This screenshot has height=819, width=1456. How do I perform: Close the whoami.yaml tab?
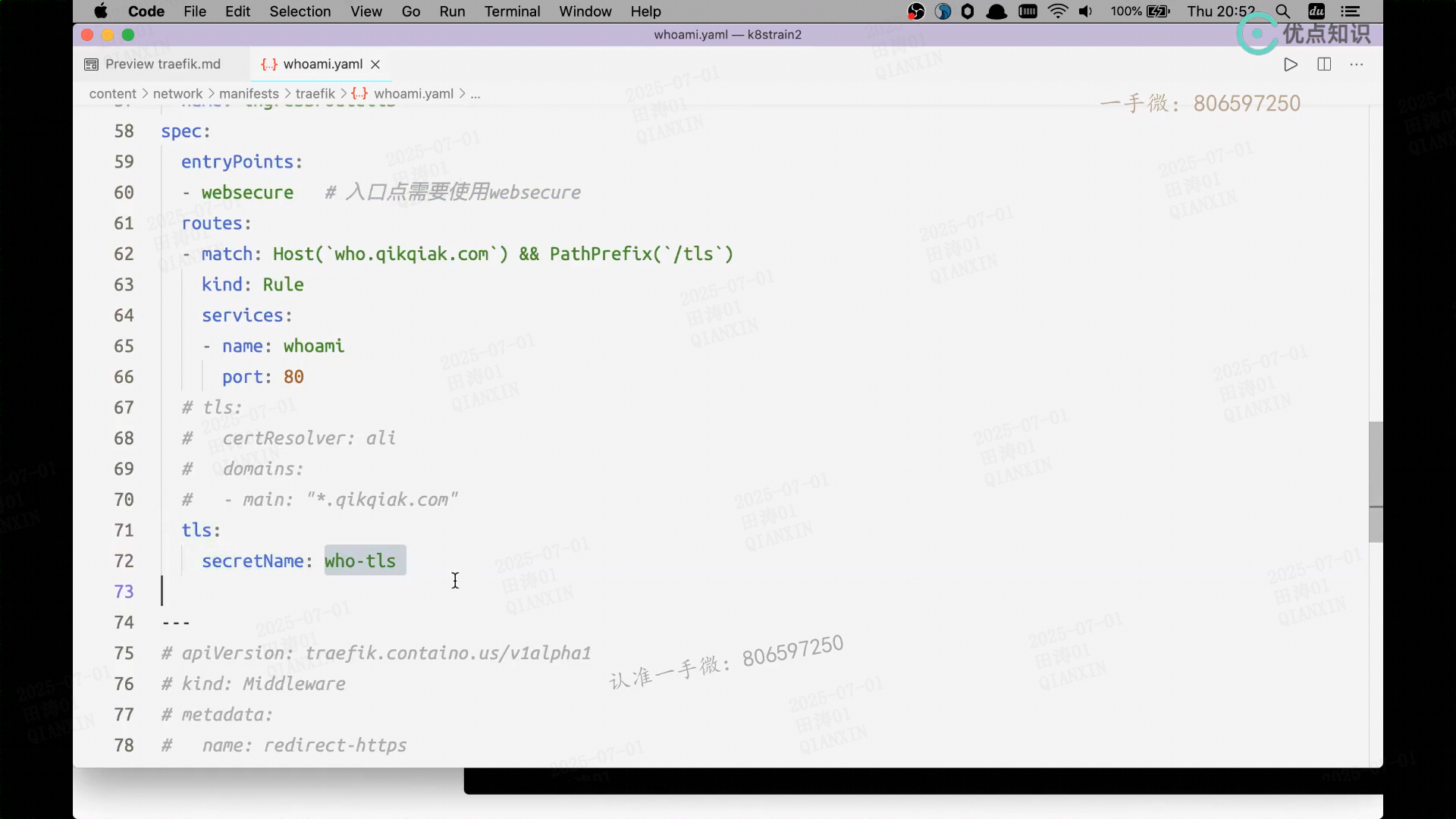click(375, 64)
